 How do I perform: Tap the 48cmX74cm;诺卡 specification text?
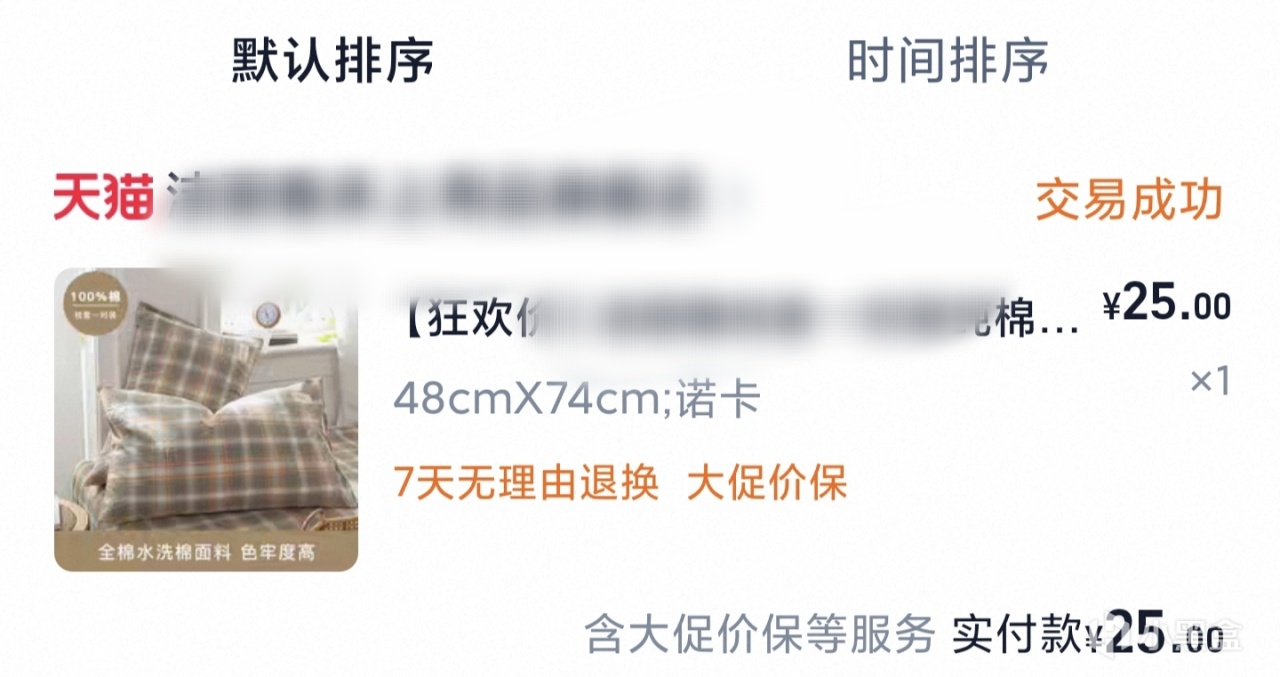tap(577, 401)
